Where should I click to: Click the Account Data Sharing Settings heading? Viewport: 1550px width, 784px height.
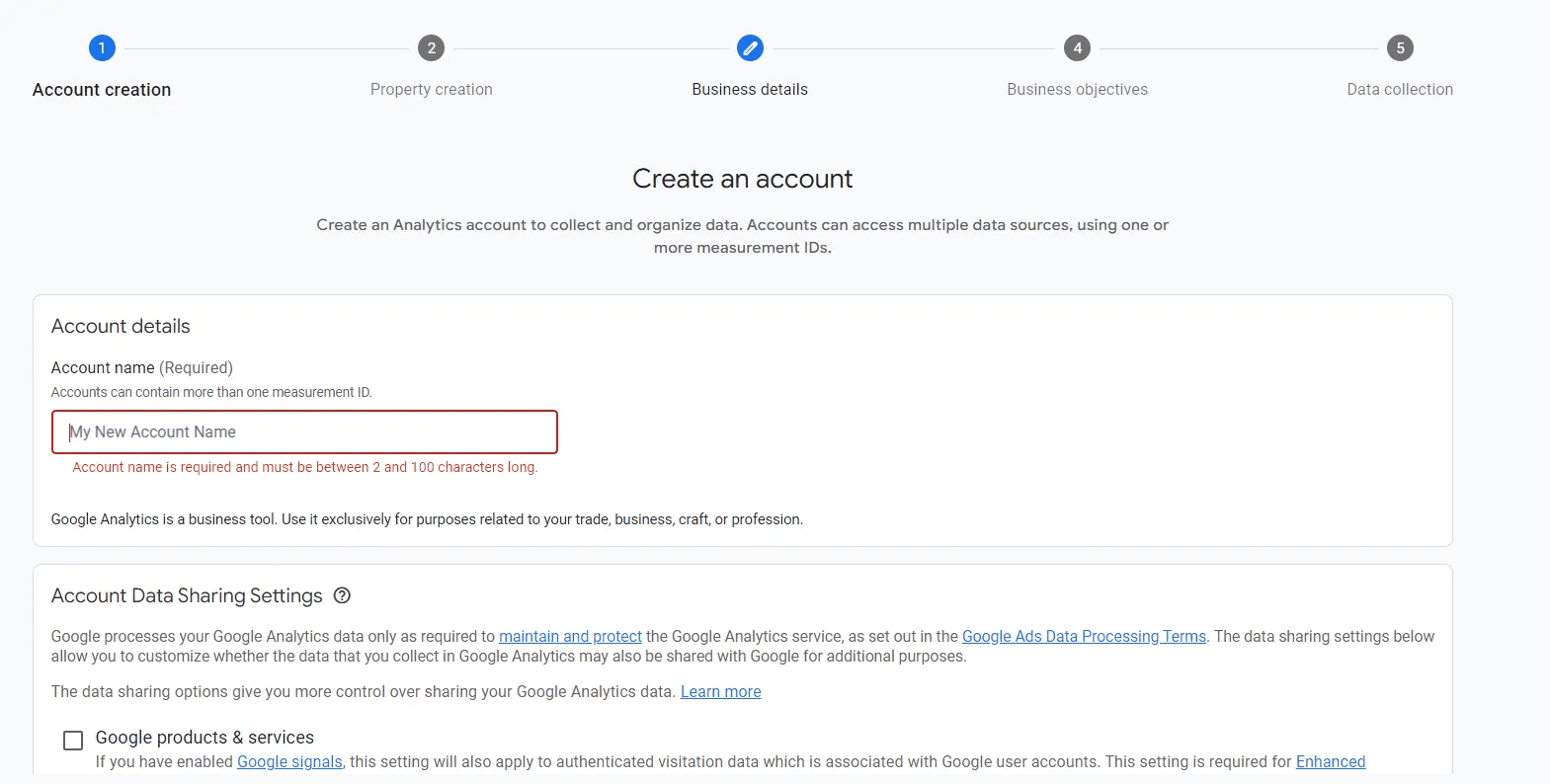point(187,595)
